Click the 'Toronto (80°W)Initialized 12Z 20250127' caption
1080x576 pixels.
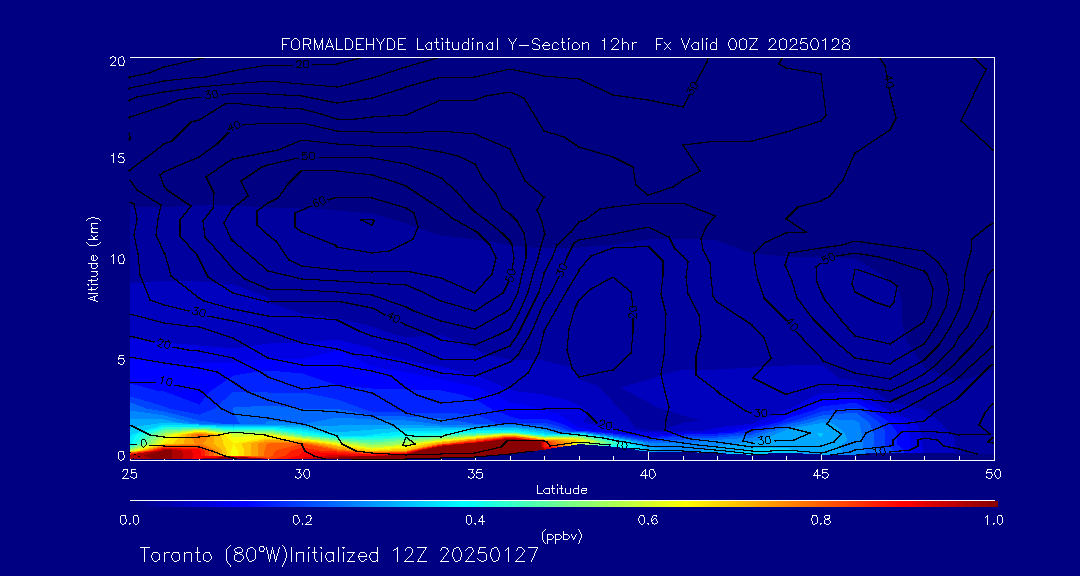(340, 555)
